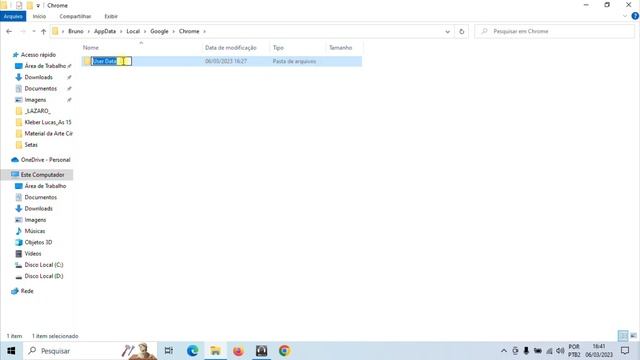This screenshot has width=640, height=360.
Task: Click the User Data rename field
Action: pyautogui.click(x=111, y=61)
